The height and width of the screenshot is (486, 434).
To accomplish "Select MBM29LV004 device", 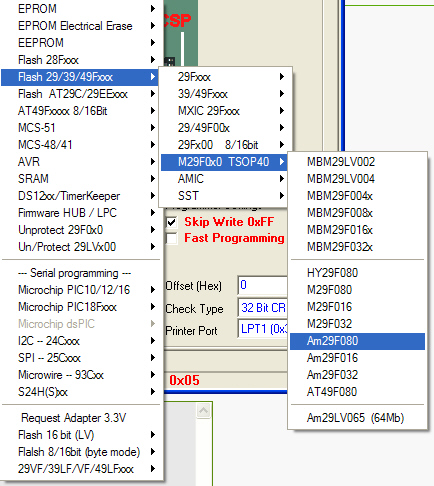I will 357,179.
